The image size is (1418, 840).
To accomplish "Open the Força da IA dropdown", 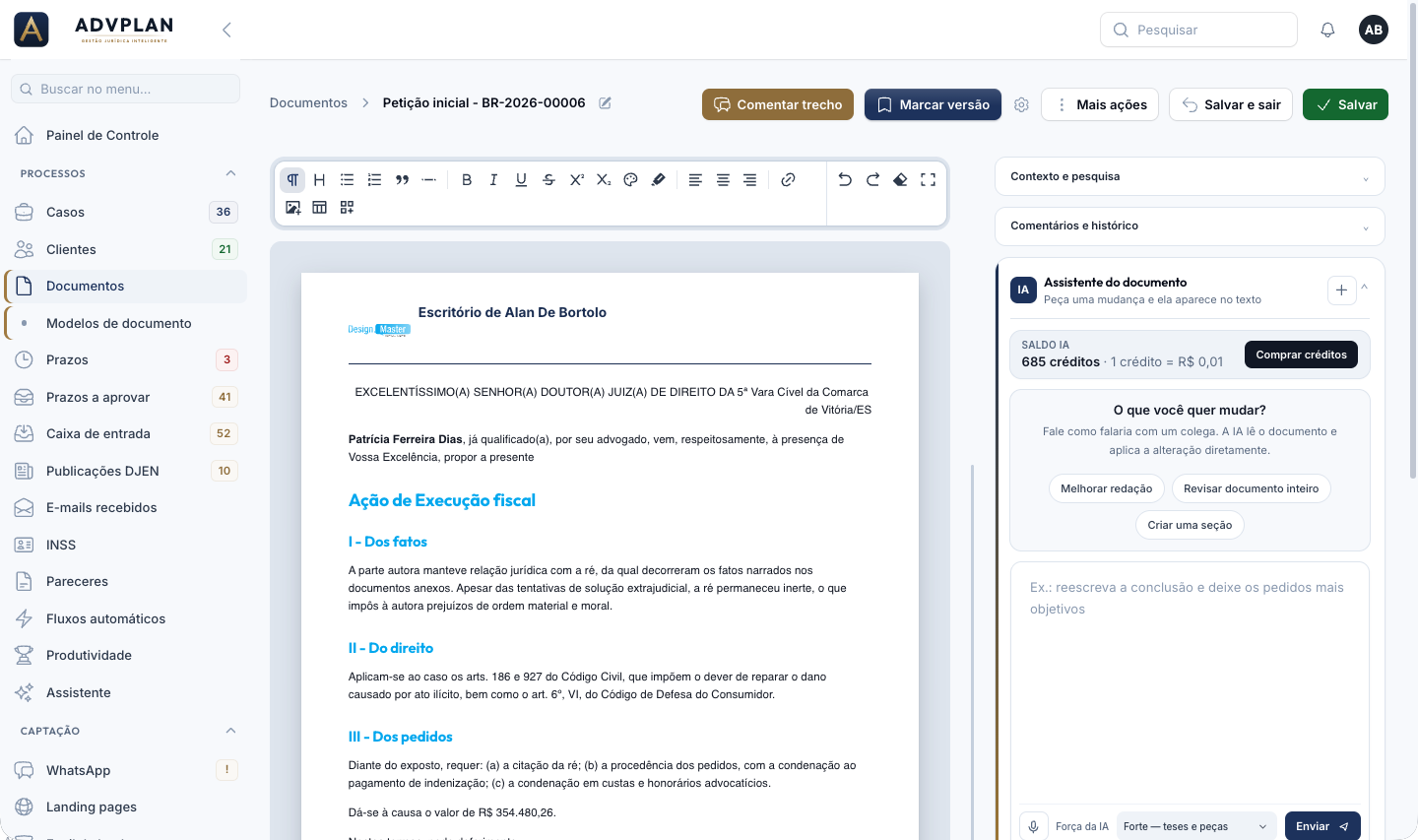I will 1195,826.
